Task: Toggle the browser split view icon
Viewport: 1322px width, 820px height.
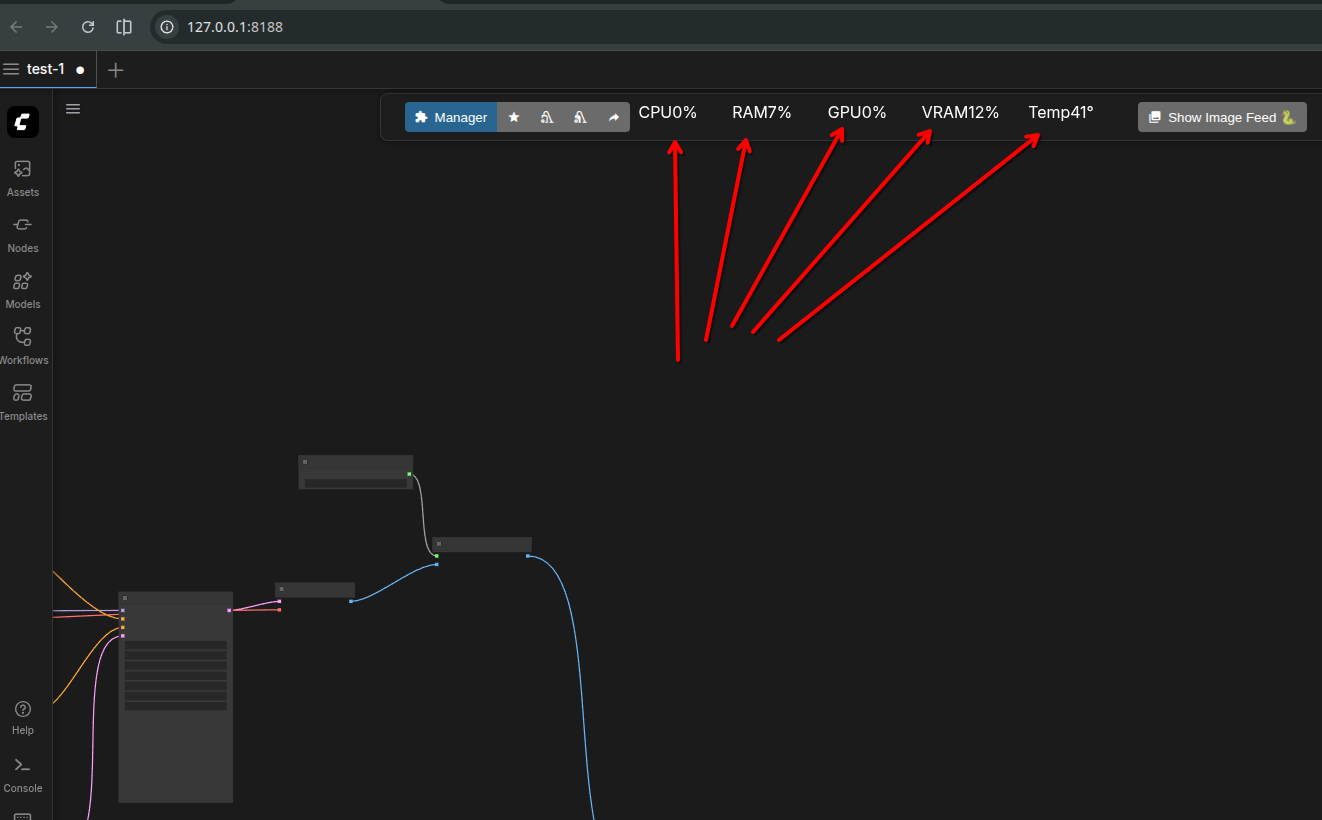Action: (x=124, y=27)
